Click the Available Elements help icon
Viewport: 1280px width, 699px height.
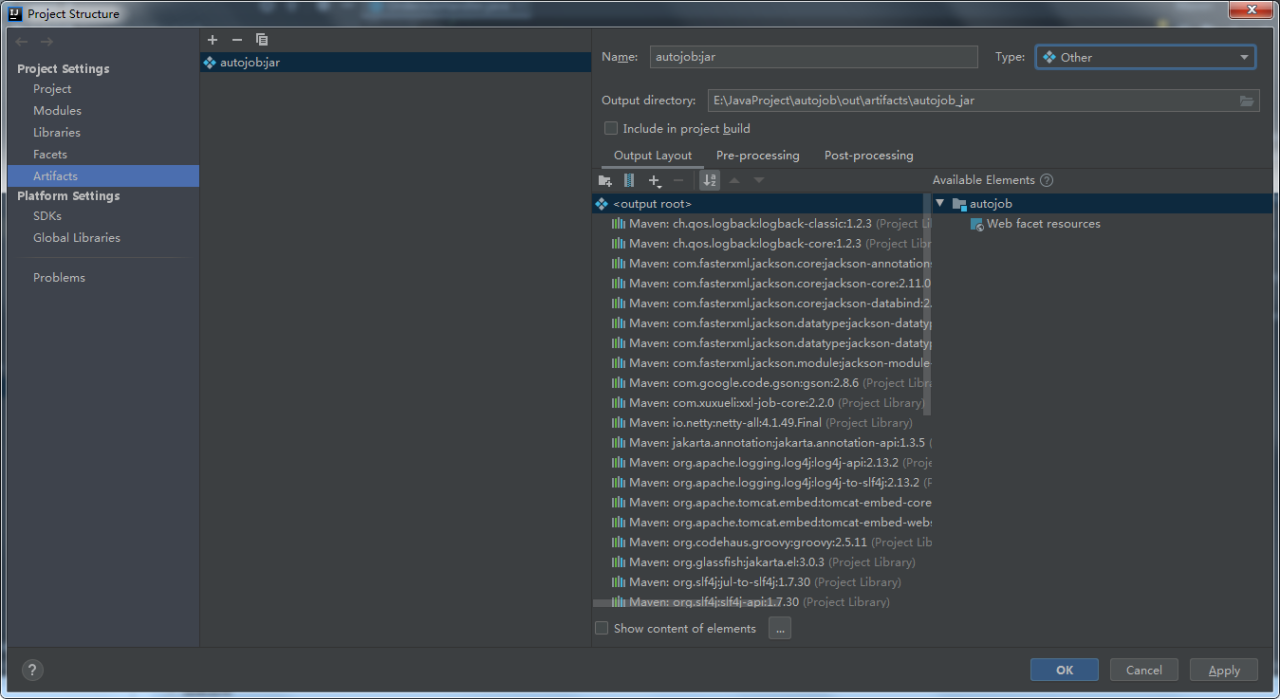tap(1046, 181)
